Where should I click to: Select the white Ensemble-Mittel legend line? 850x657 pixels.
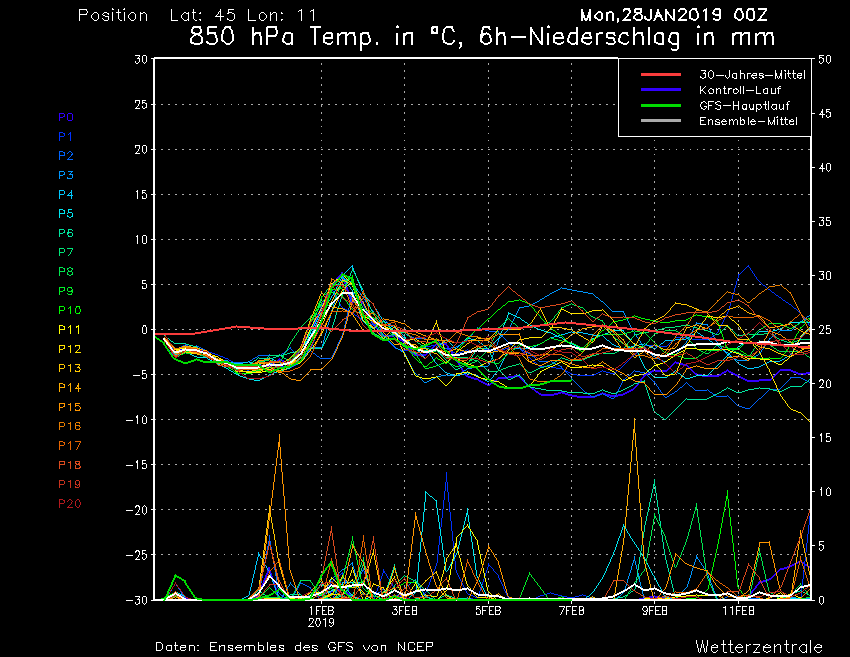tap(661, 120)
